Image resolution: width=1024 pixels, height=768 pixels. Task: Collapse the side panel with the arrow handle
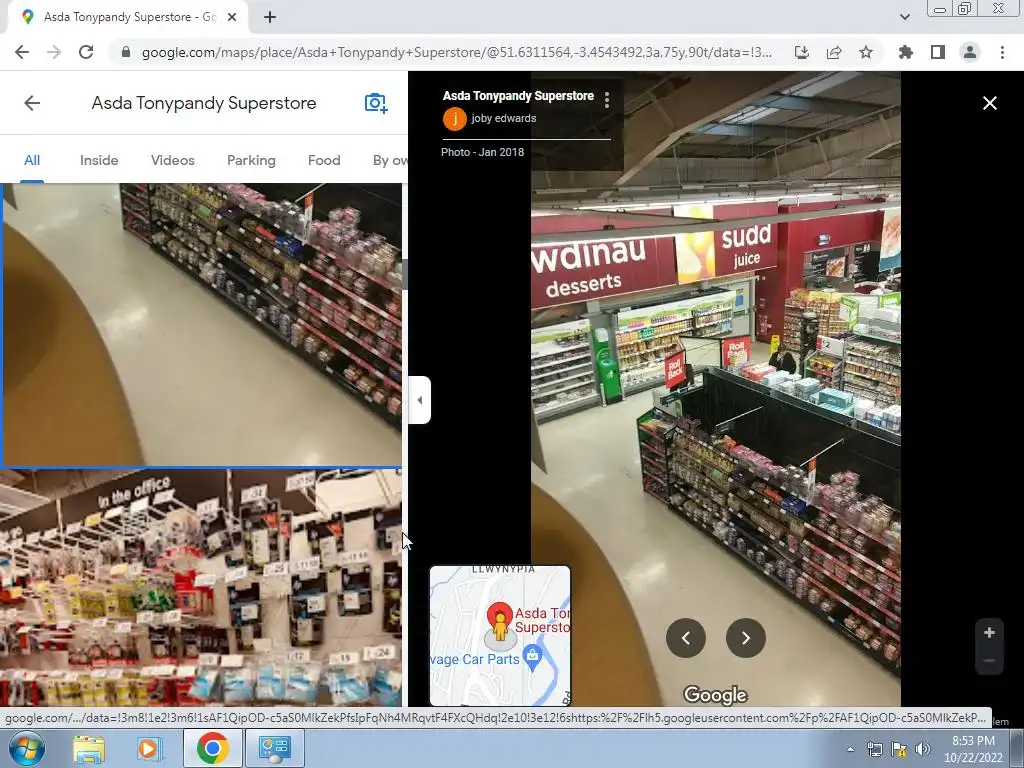click(x=419, y=400)
